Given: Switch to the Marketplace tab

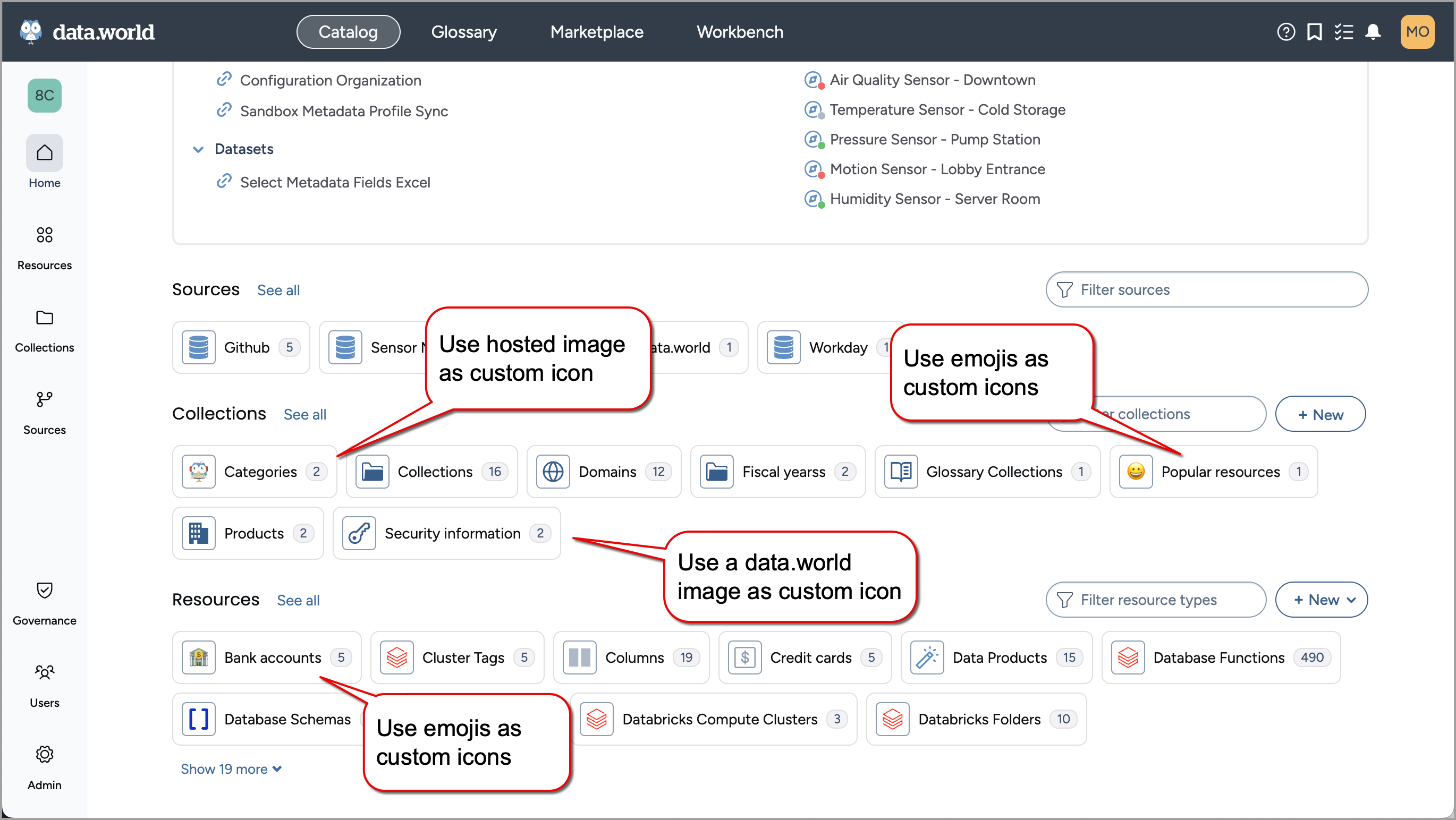Looking at the screenshot, I should point(596,32).
